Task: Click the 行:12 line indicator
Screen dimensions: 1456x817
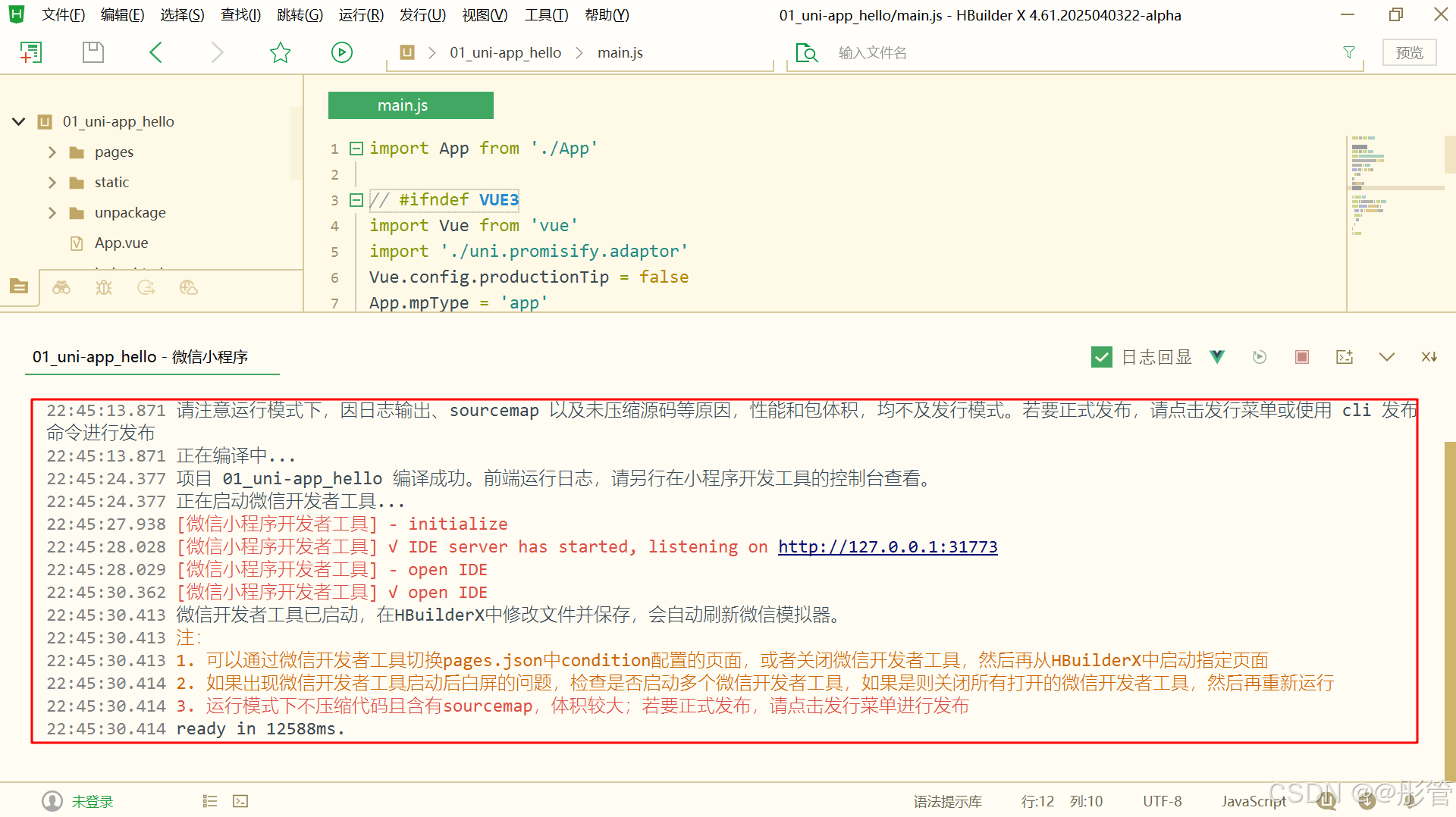Action: pos(1037,801)
